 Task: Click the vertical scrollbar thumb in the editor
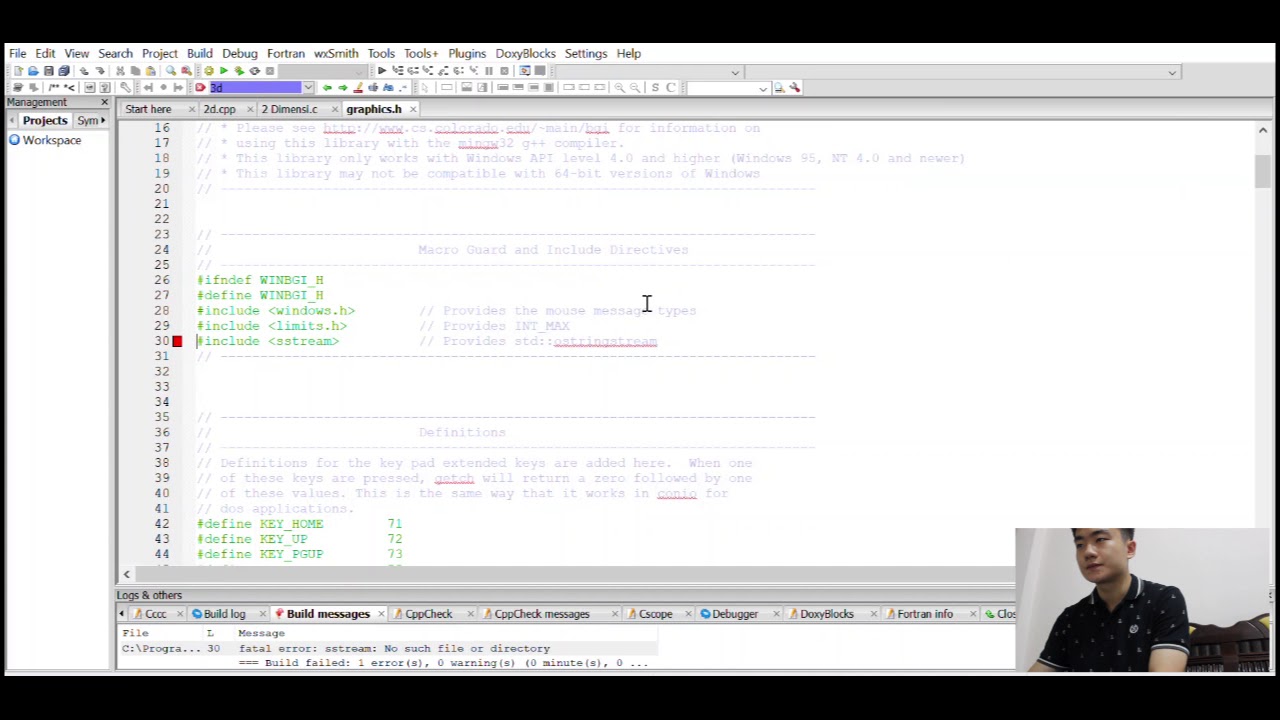[x=1262, y=172]
